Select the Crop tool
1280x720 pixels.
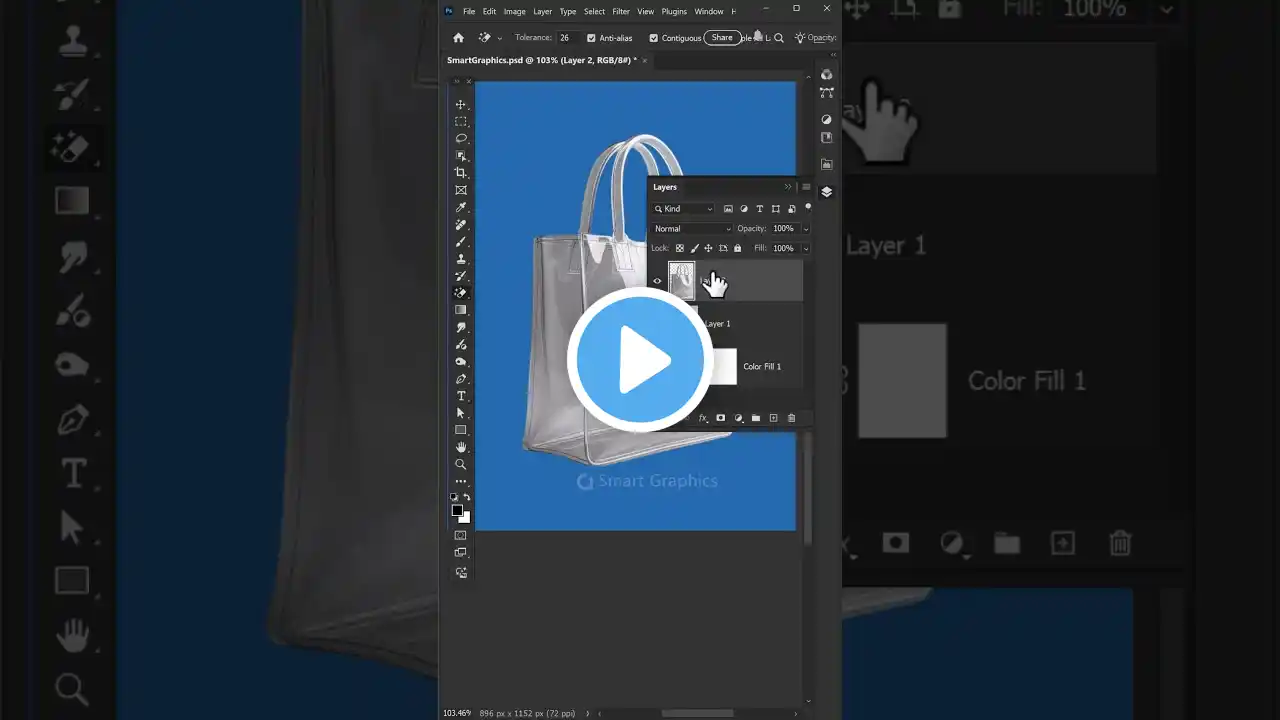click(x=461, y=173)
